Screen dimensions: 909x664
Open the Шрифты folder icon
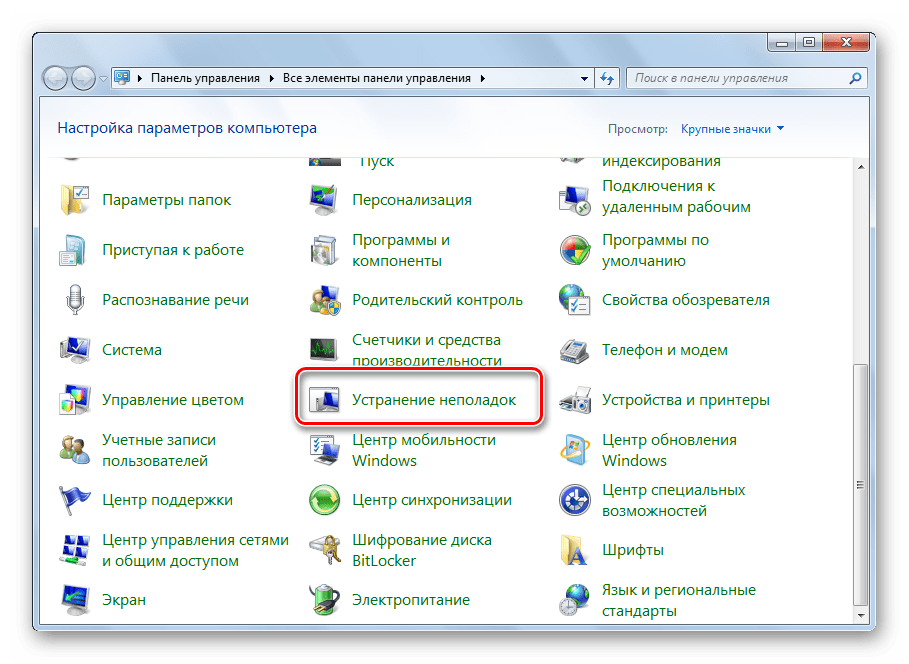click(575, 550)
